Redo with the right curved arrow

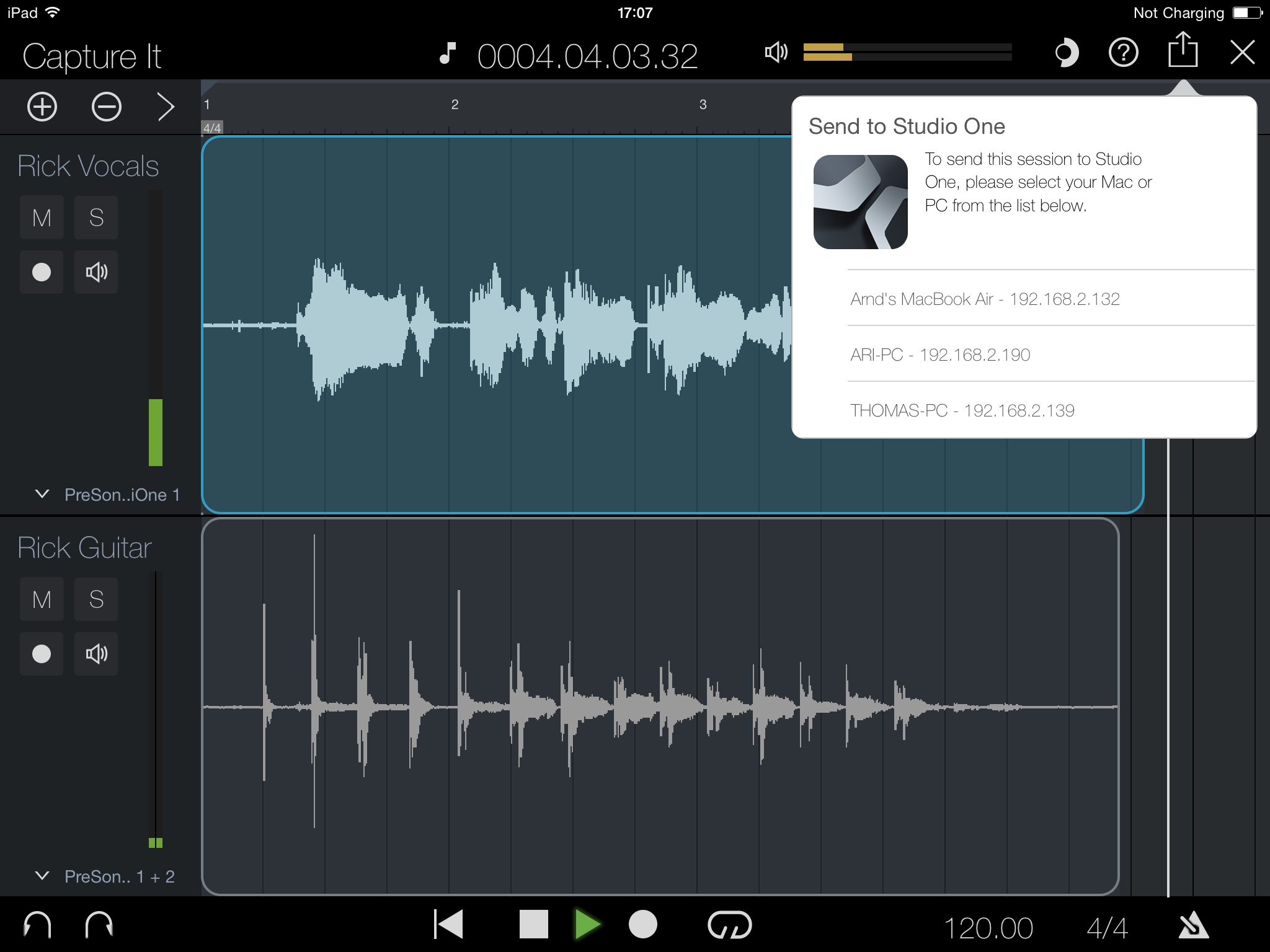point(99,926)
